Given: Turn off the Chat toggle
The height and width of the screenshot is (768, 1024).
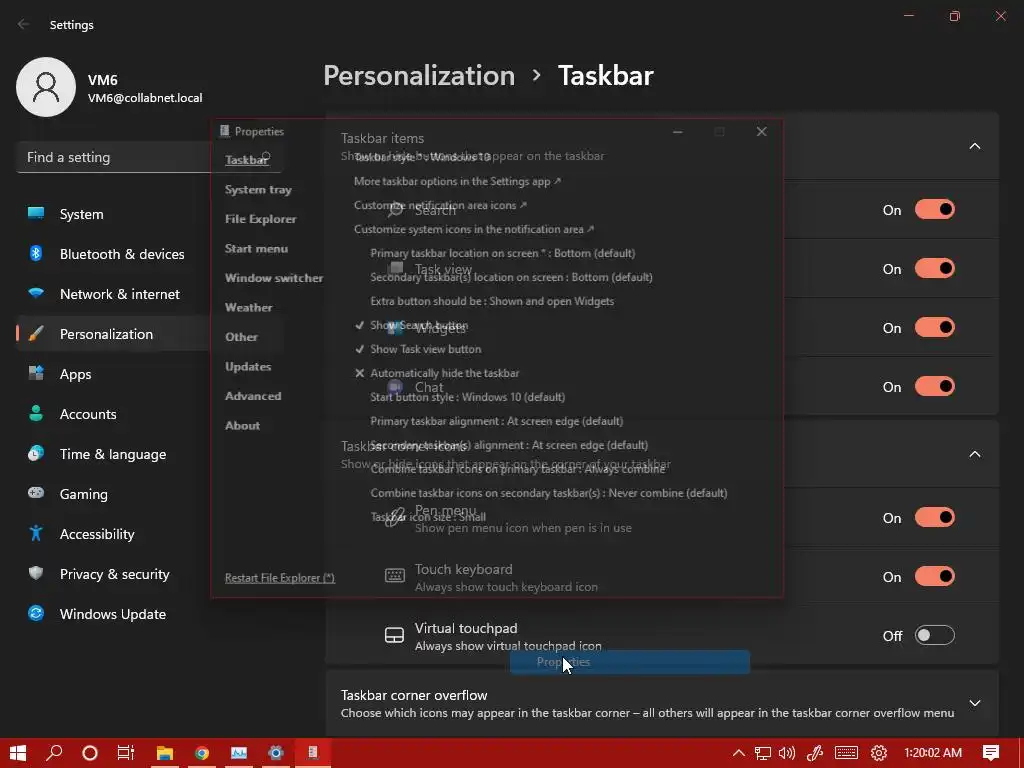Looking at the screenshot, I should pyautogui.click(x=935, y=387).
